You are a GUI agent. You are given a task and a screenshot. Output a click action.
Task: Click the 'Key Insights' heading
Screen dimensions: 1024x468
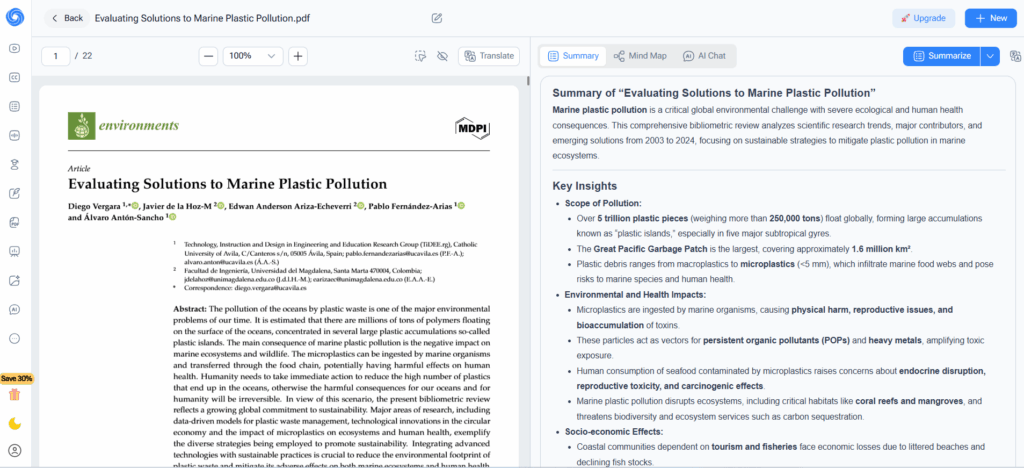click(584, 186)
